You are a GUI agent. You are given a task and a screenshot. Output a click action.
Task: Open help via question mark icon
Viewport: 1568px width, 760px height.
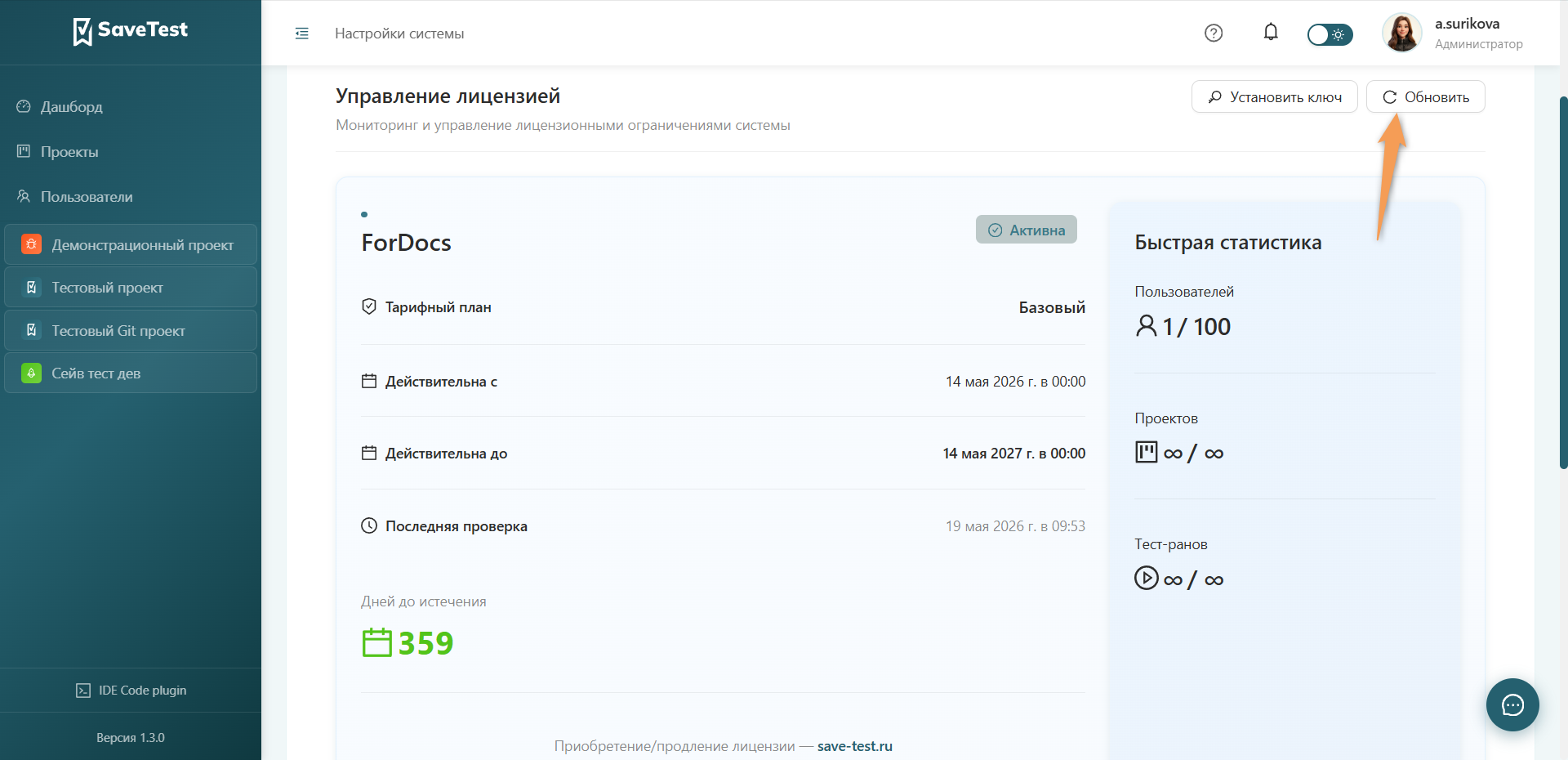pyautogui.click(x=1214, y=33)
